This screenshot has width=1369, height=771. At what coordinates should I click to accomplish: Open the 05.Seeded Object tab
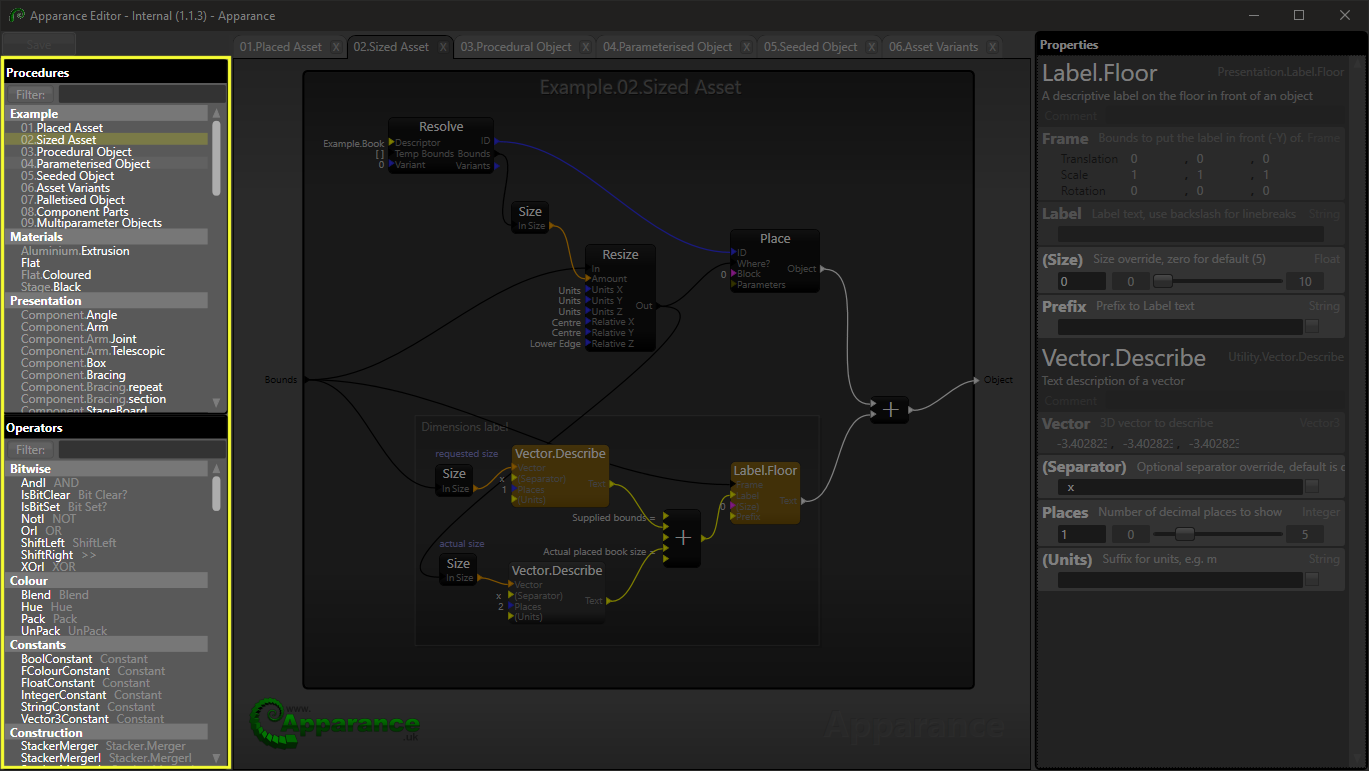tap(810, 47)
